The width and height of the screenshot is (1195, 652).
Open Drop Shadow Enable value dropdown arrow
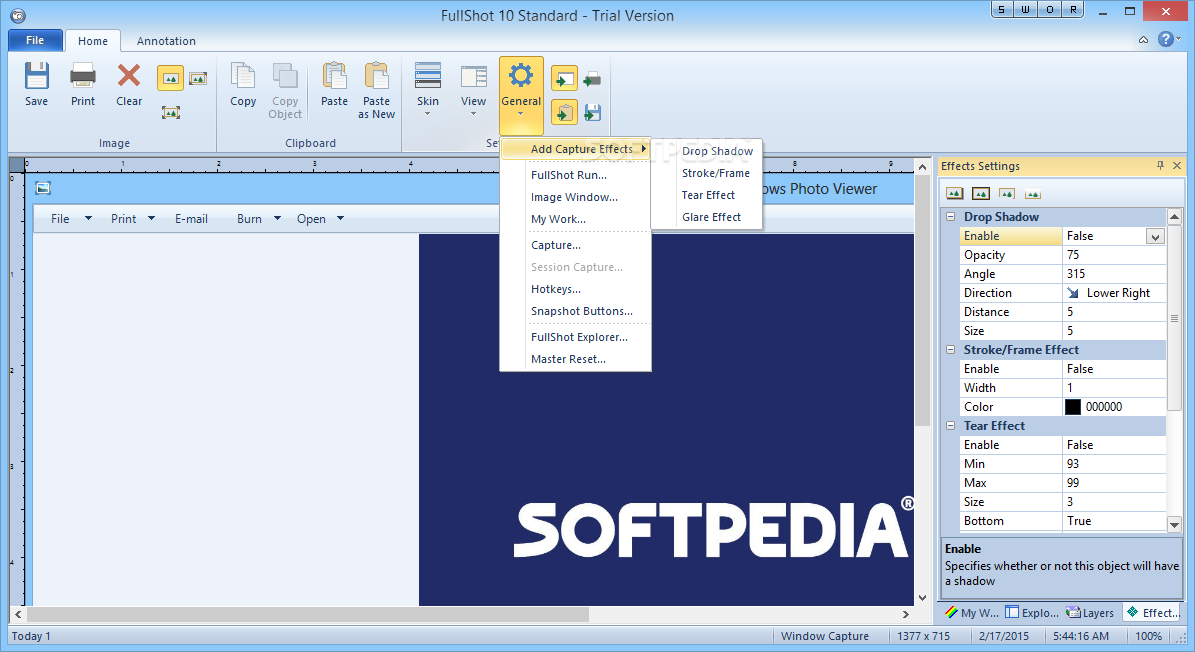(x=1155, y=237)
